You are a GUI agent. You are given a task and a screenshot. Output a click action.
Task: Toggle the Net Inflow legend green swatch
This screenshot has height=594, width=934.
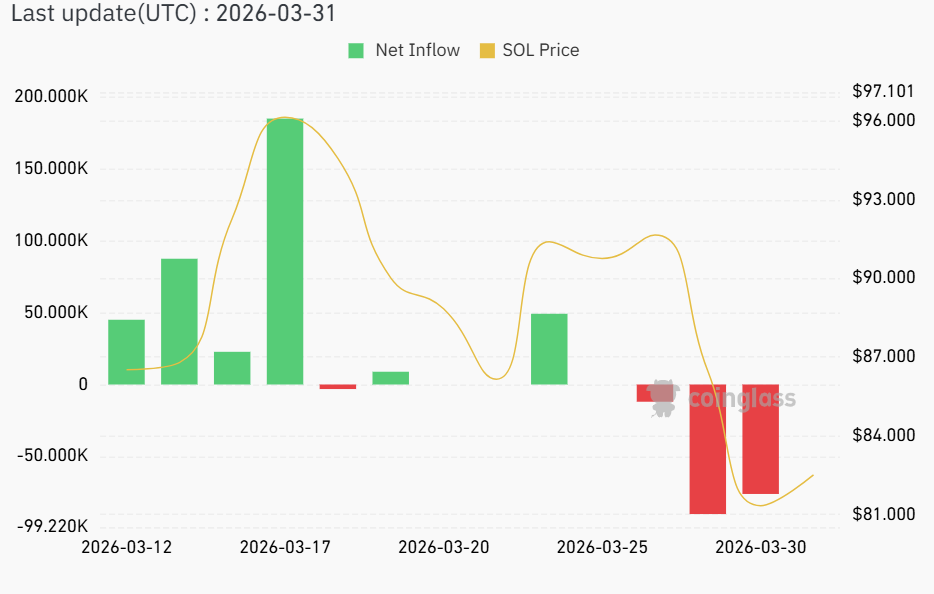356,50
